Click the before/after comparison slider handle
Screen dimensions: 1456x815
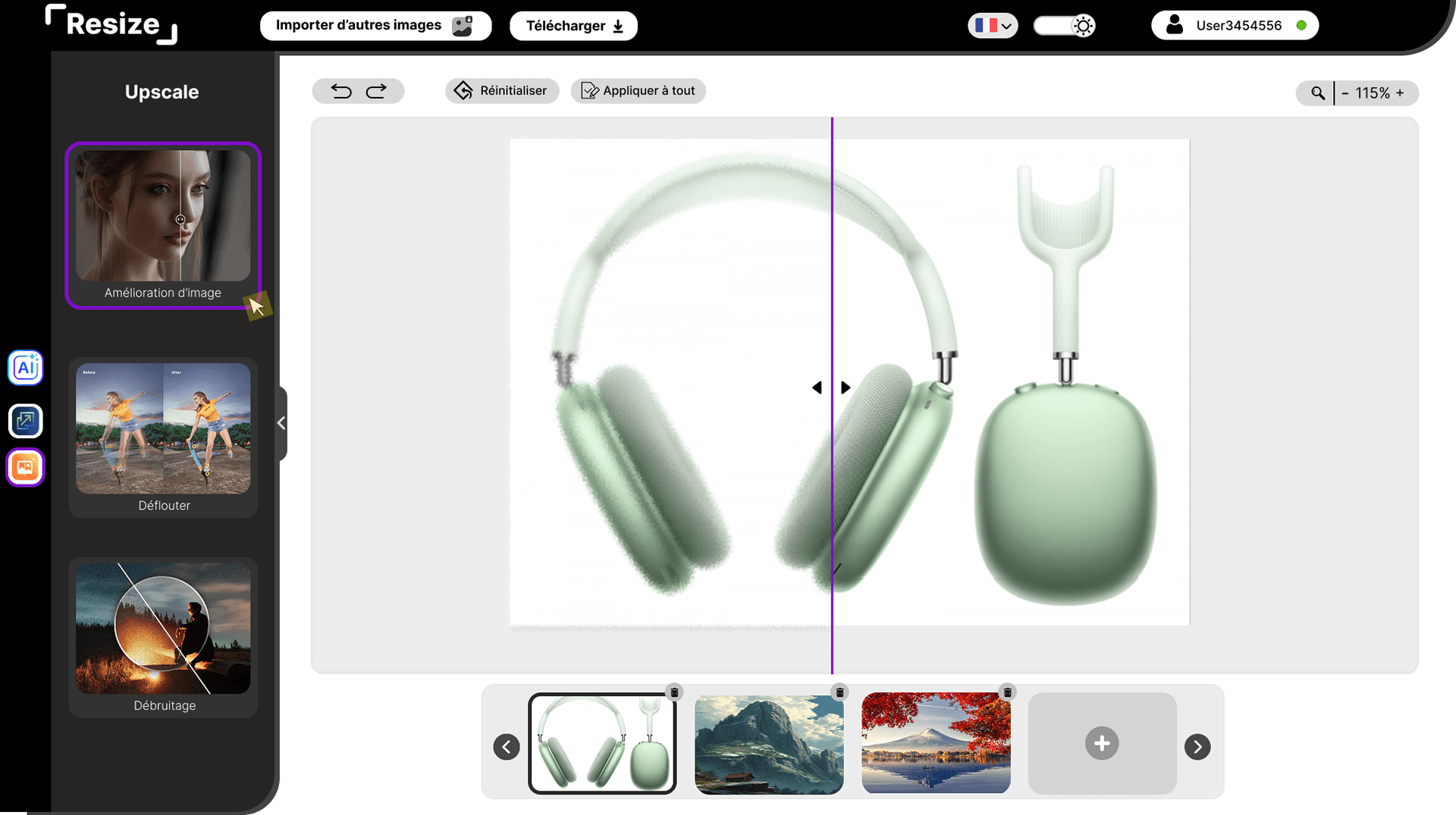(832, 387)
